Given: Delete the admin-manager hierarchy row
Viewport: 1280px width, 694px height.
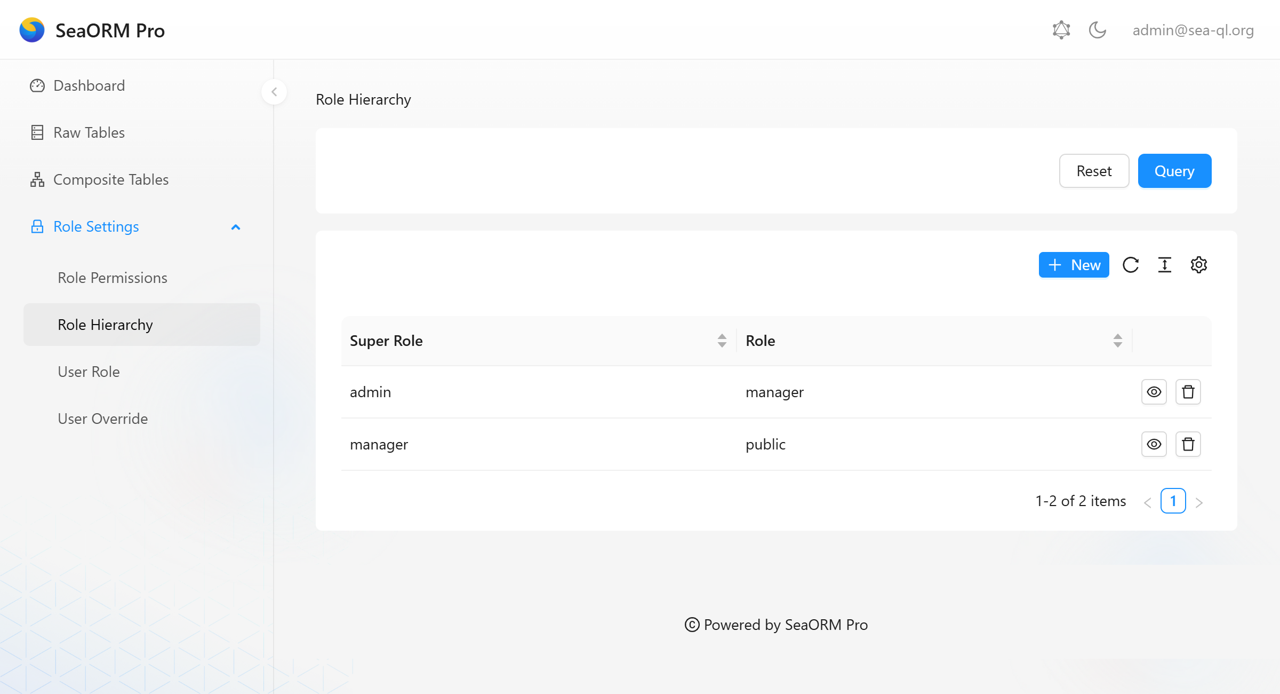Looking at the screenshot, I should 1188,392.
